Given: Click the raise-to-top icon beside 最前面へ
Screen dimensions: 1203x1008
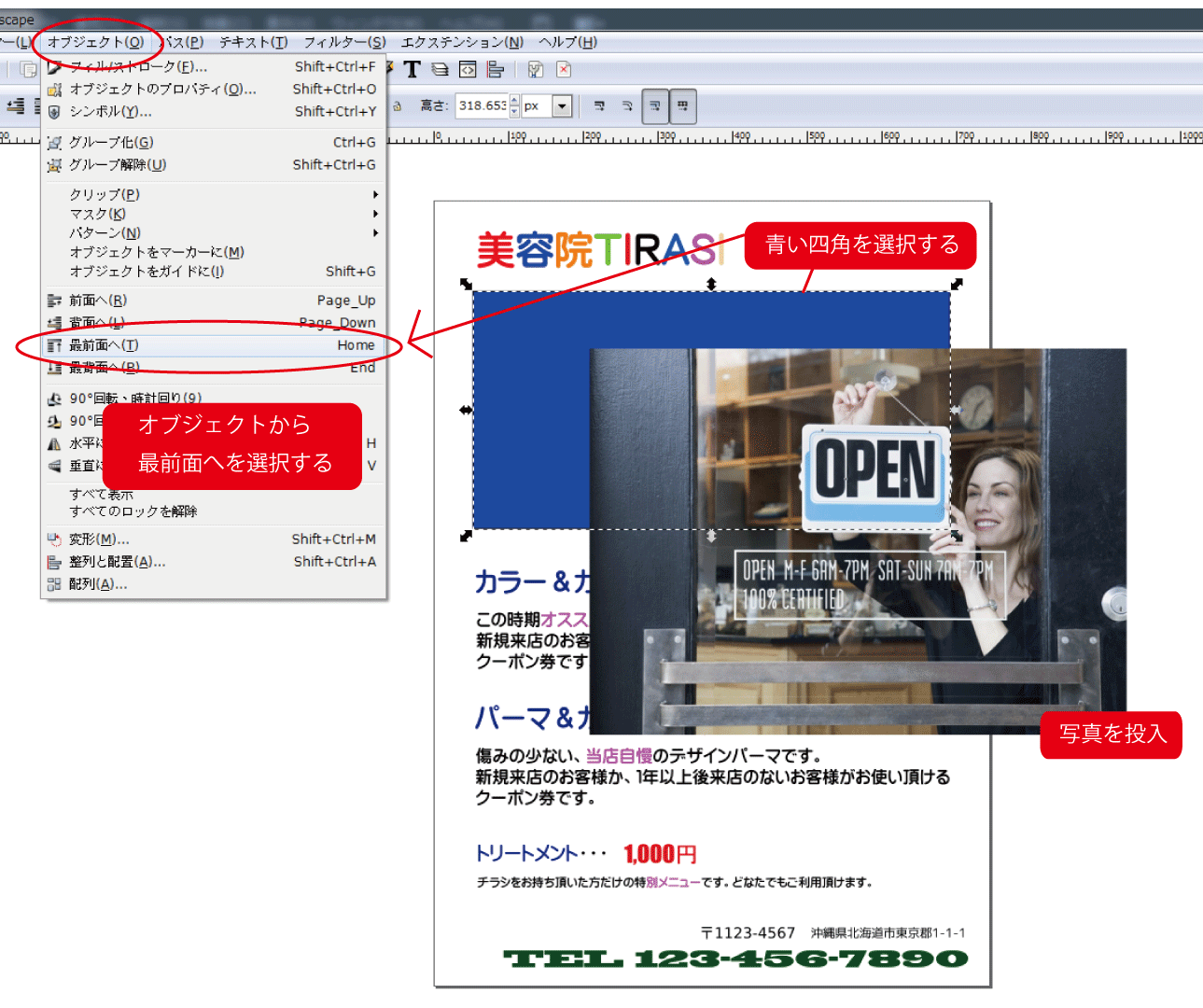Looking at the screenshot, I should click(54, 345).
